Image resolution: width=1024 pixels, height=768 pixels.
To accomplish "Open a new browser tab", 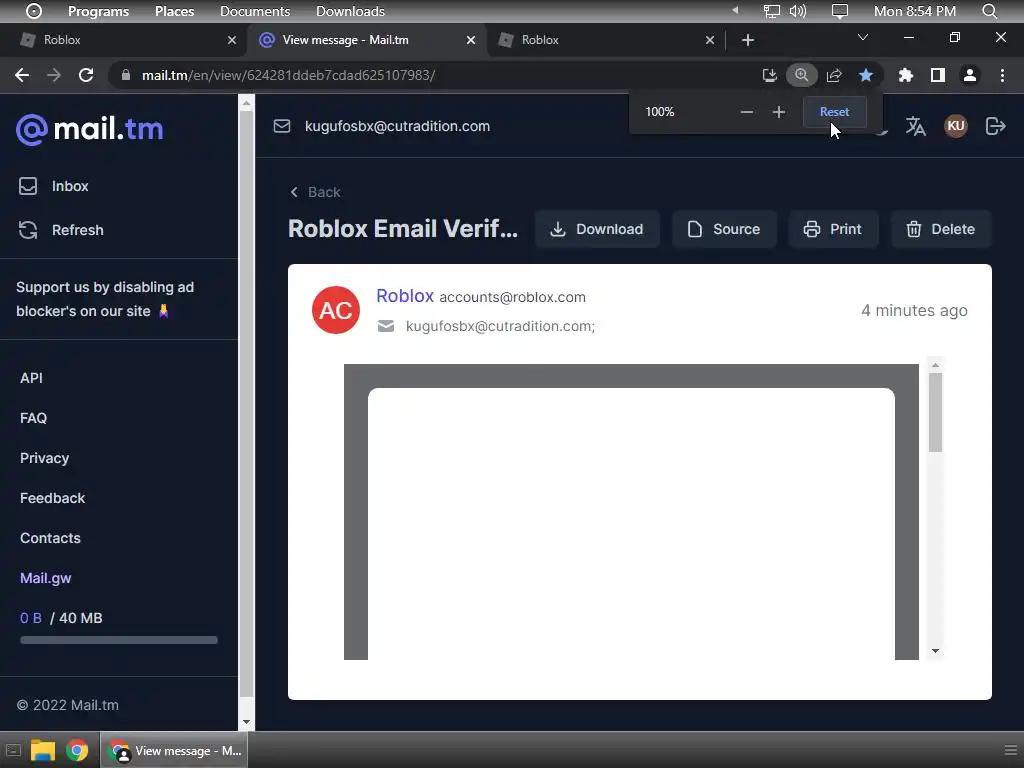I will [x=748, y=40].
